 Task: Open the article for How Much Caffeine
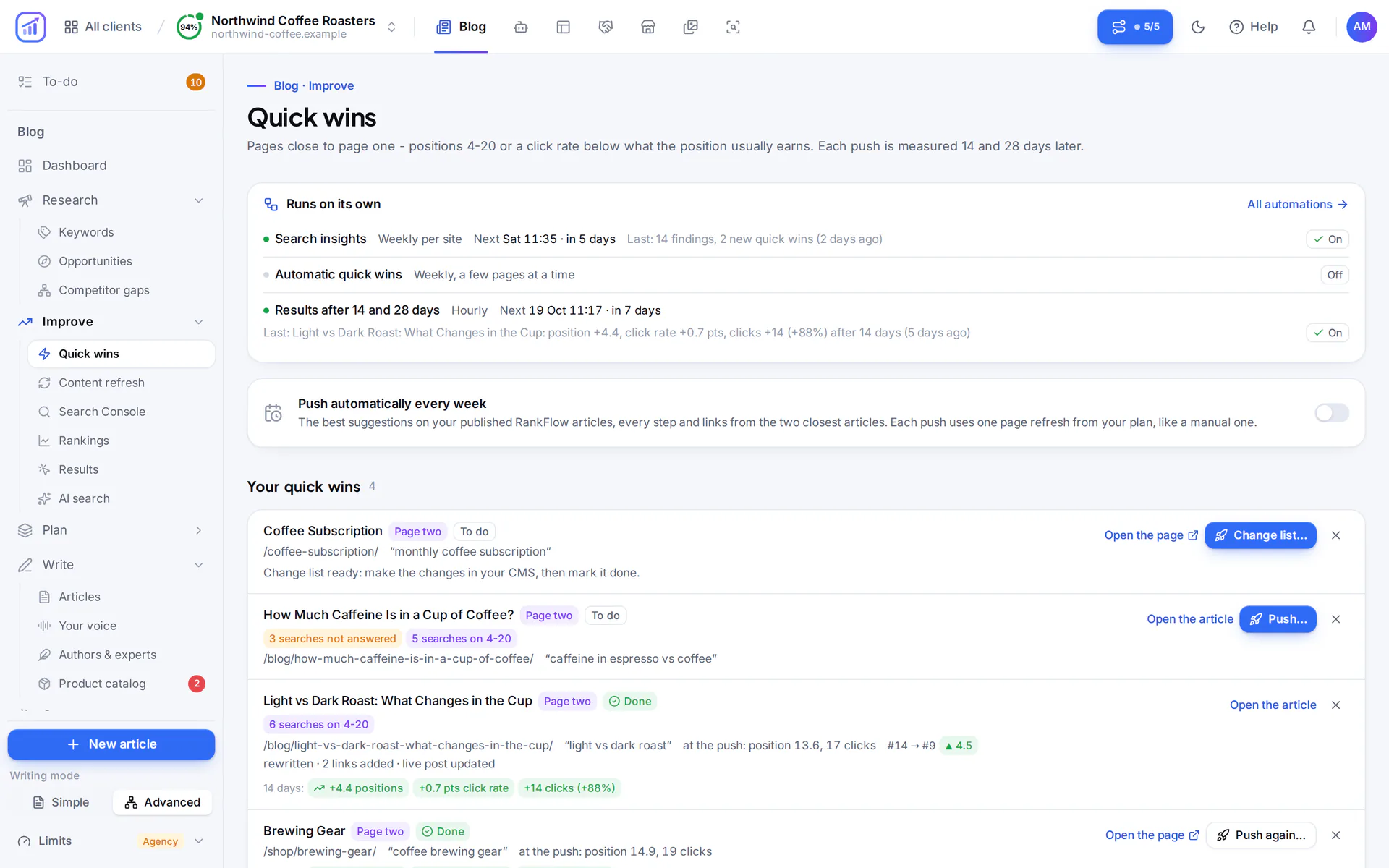1189,619
